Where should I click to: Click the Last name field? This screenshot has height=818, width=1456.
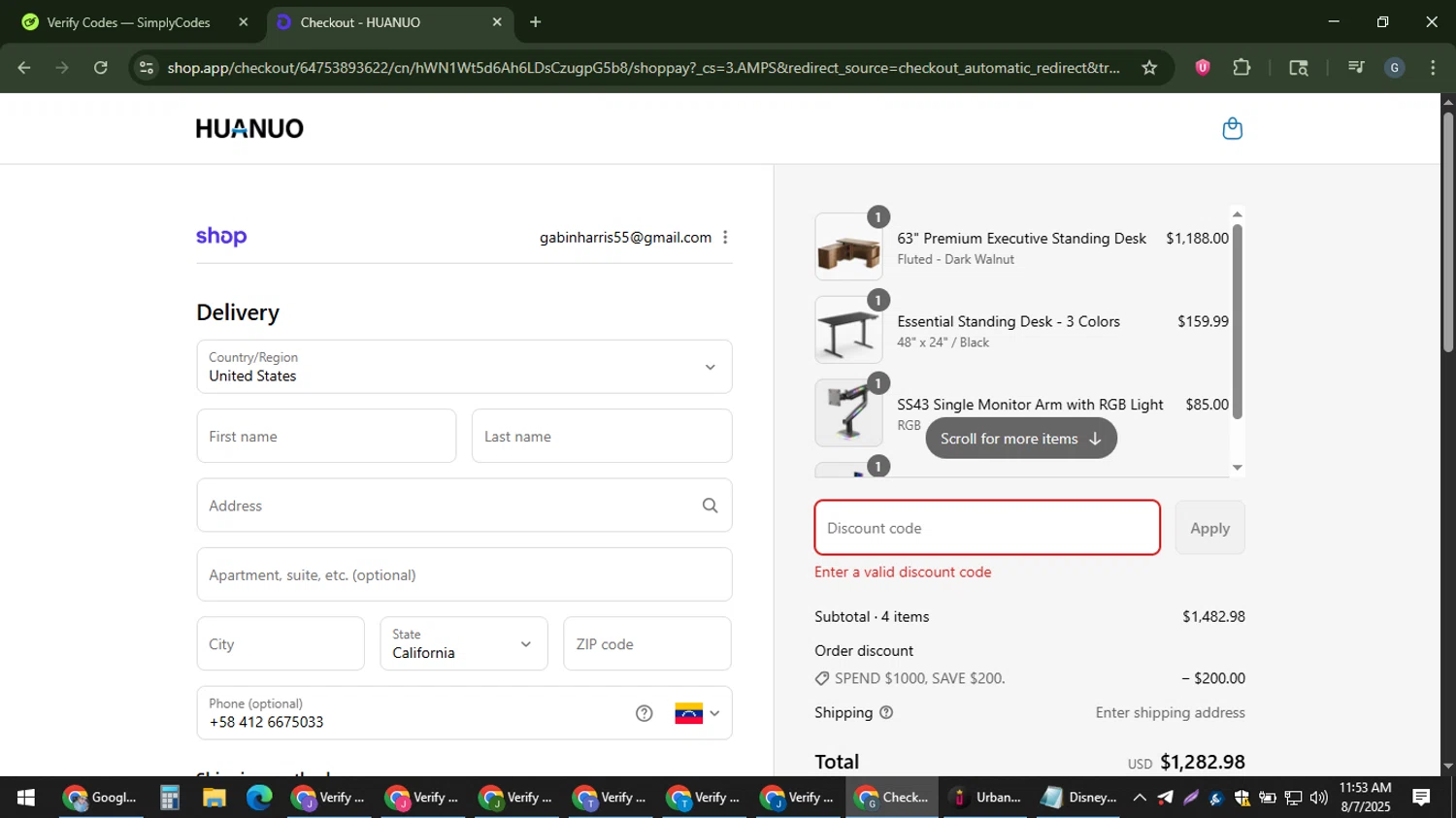point(602,436)
